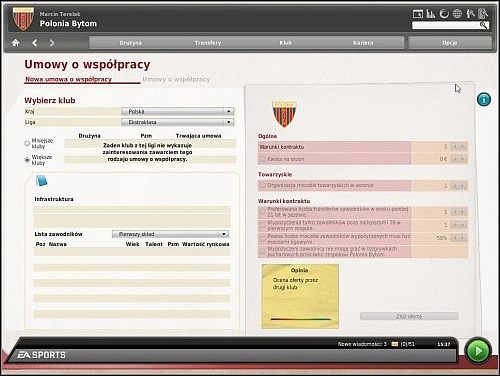
Task: Open the player search icon
Action: click(470, 14)
